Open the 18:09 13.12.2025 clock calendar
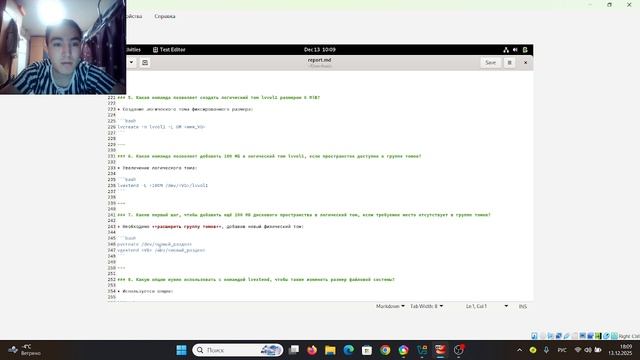The height and width of the screenshot is (360, 640). pyautogui.click(x=621, y=350)
